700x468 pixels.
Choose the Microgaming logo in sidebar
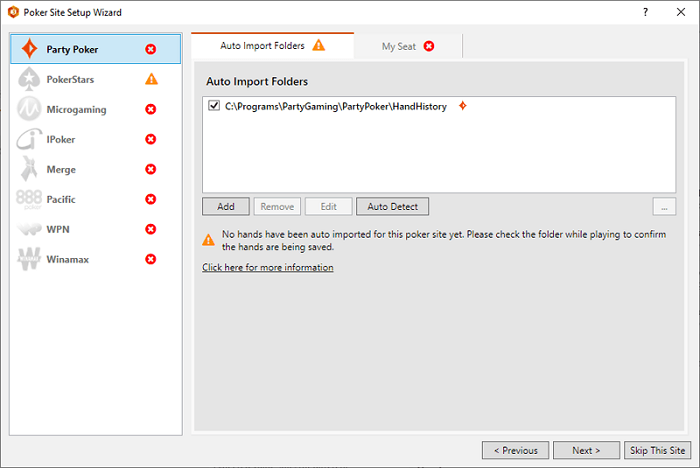click(x=29, y=109)
